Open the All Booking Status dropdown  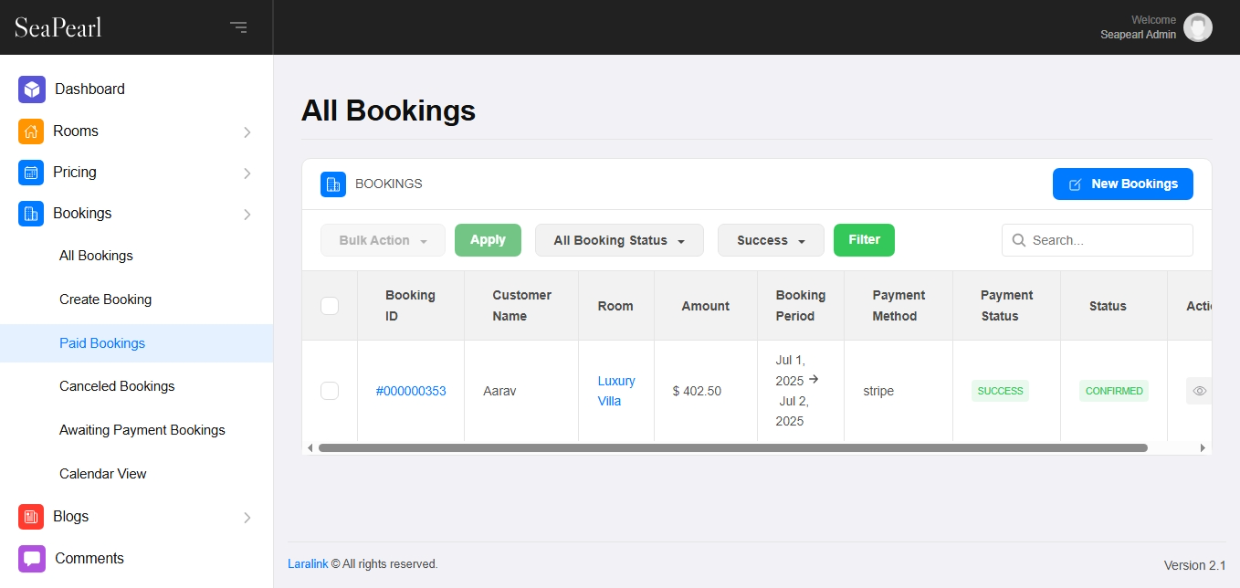point(619,240)
